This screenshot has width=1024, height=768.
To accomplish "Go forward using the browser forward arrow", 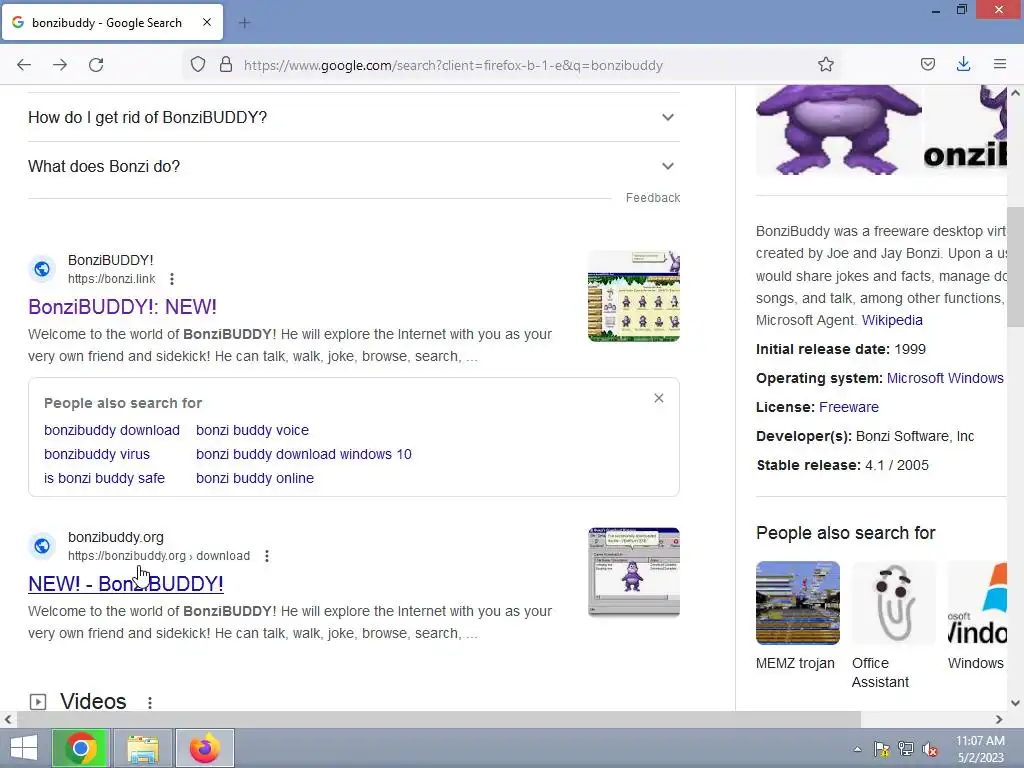I will [x=60, y=65].
